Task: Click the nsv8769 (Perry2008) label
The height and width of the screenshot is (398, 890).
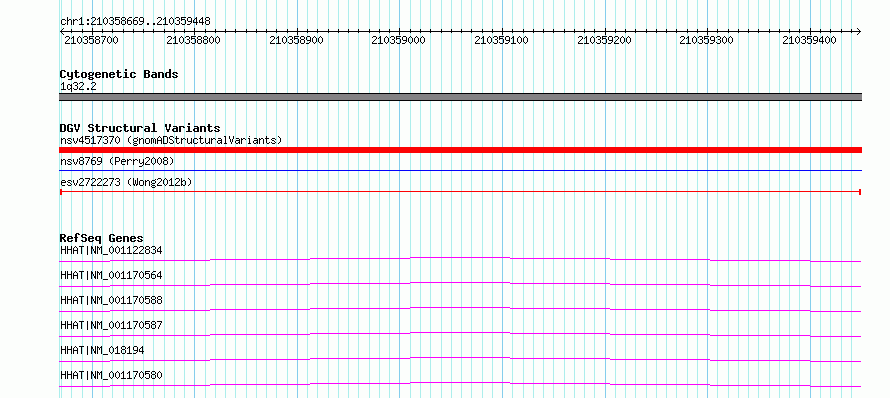Action: pyautogui.click(x=117, y=161)
